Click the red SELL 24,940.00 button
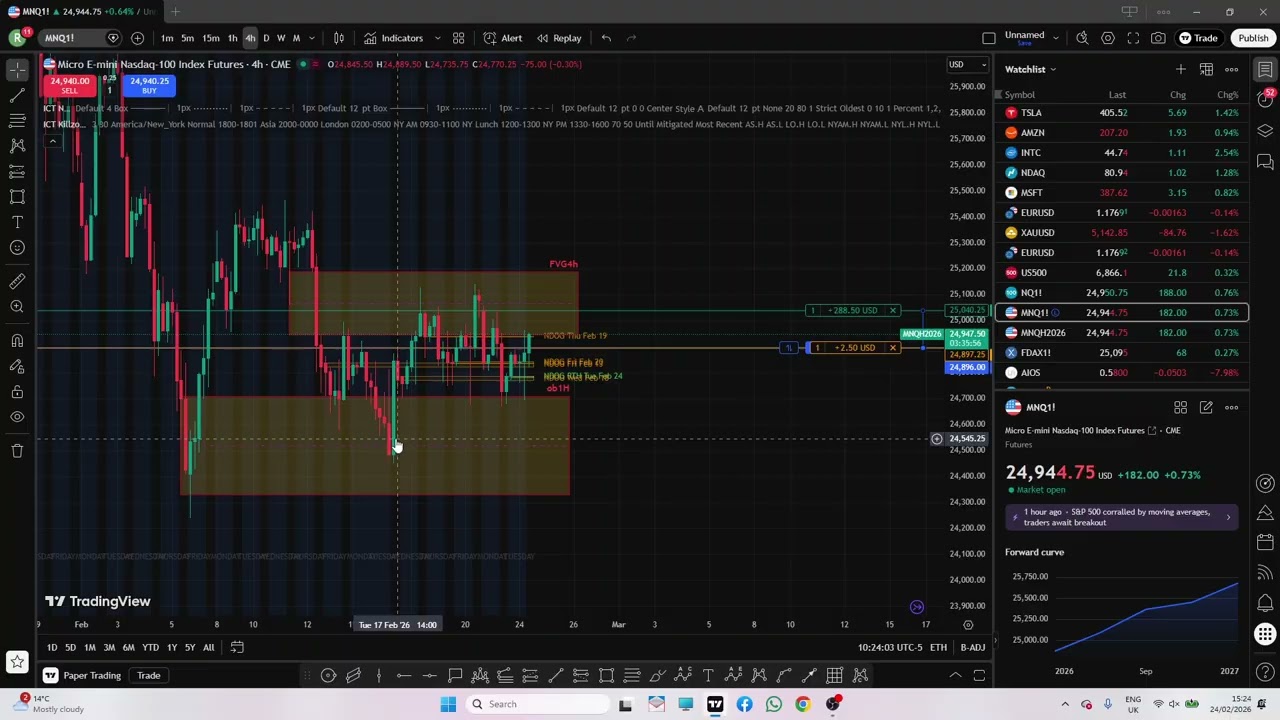This screenshot has width=1280, height=720. (x=69, y=85)
